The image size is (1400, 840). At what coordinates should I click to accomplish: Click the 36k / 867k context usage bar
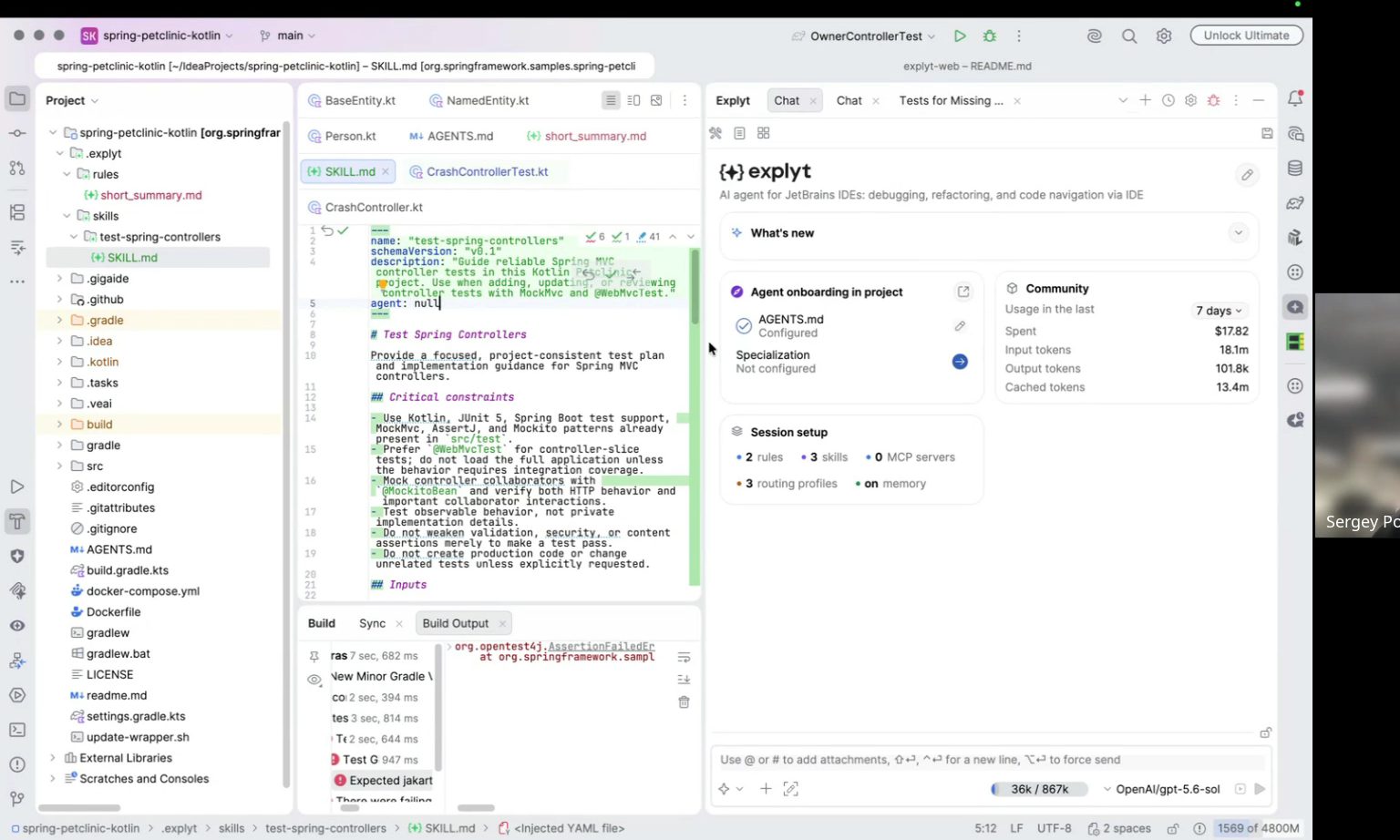(1039, 789)
